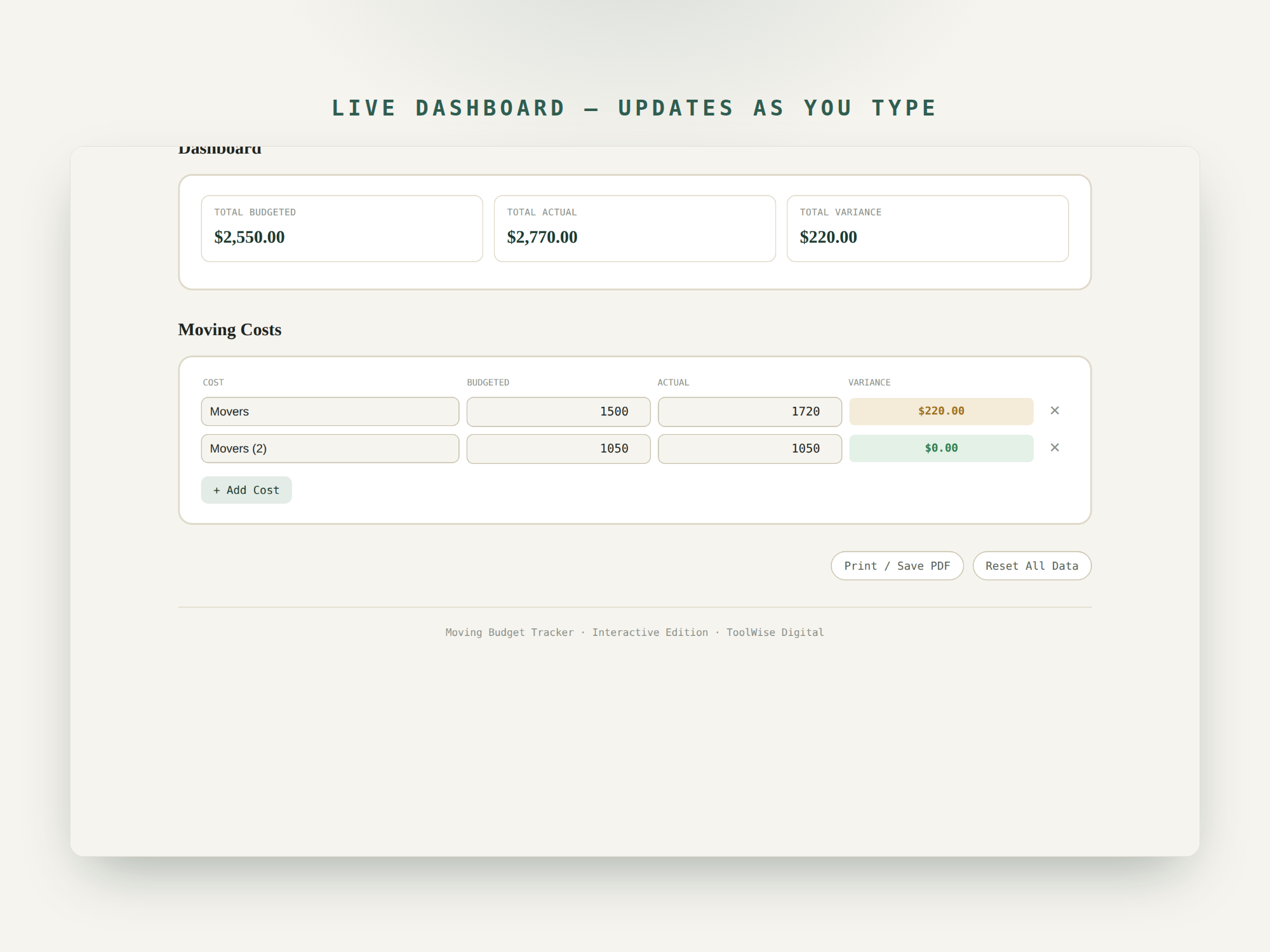Delete the Movers (2) row
The width and height of the screenshot is (1270, 952).
click(1055, 447)
